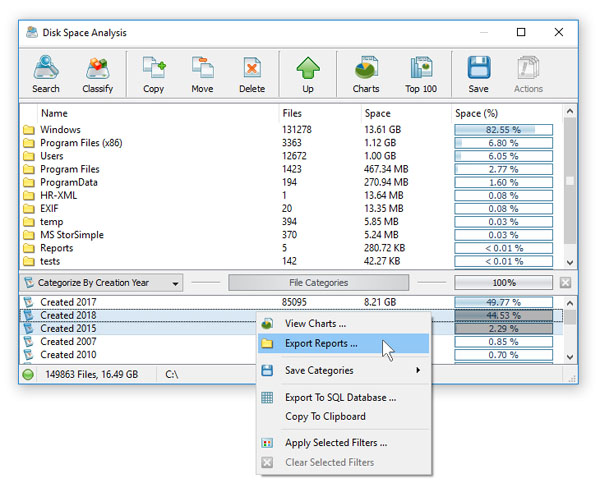Click folder list scroll up arrow
Screen dimensions: 600x483
tap(570, 111)
